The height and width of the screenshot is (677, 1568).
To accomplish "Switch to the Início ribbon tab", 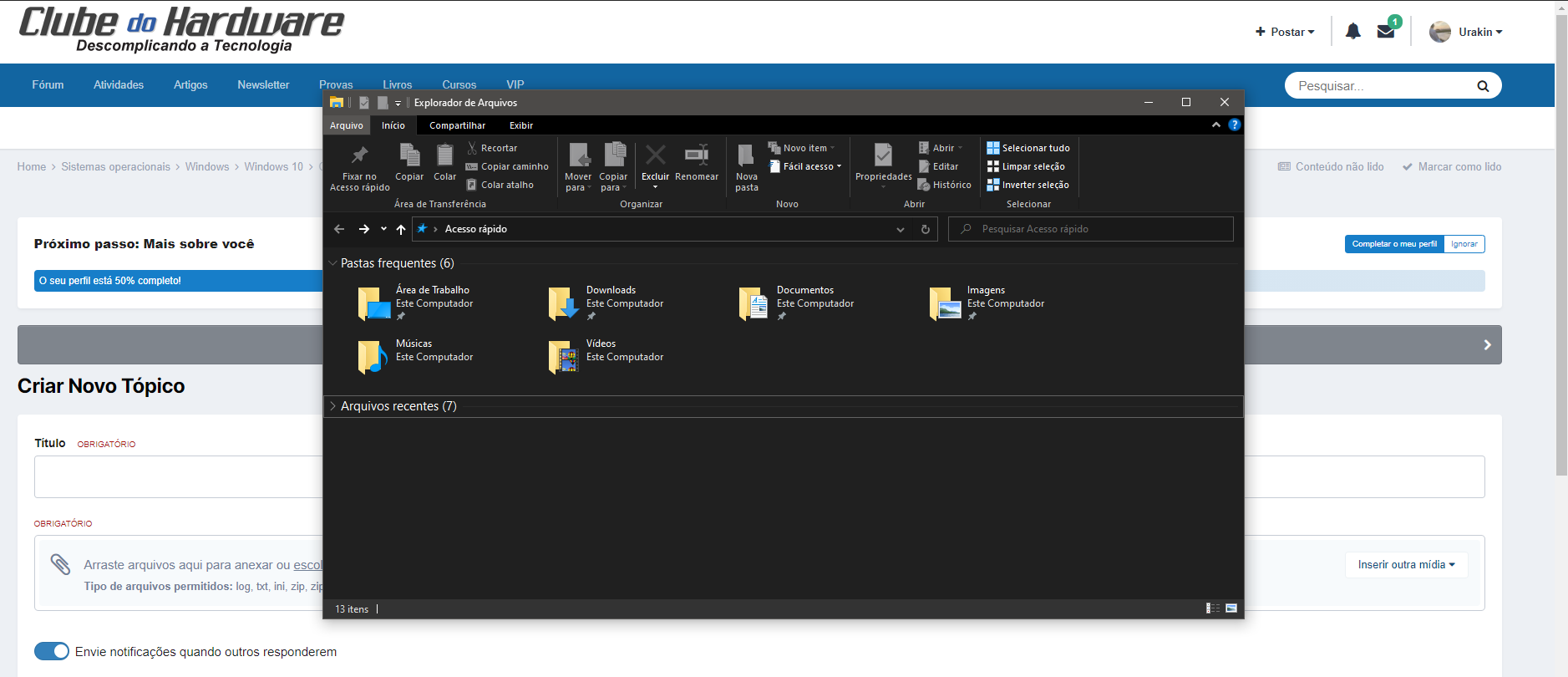I will 393,125.
